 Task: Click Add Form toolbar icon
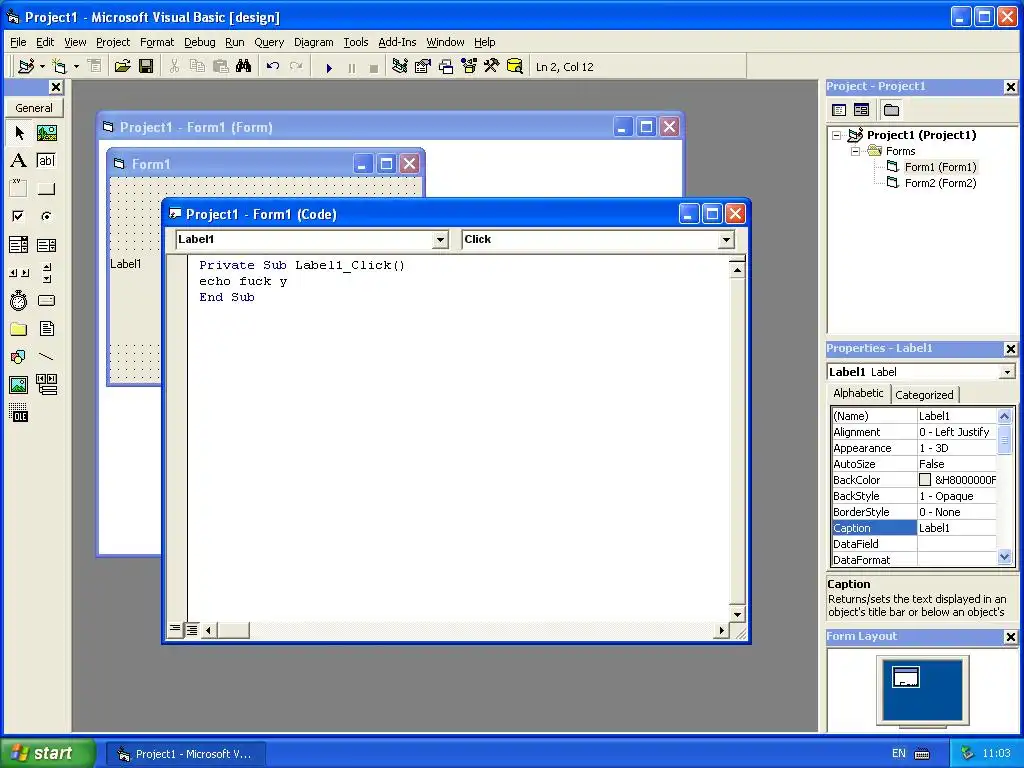[x=59, y=67]
